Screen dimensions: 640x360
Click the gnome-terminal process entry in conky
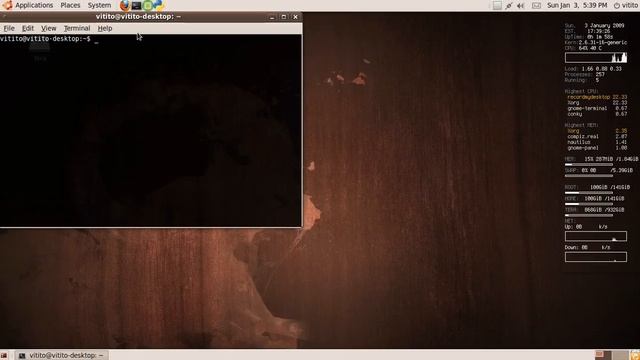[x=597, y=109]
